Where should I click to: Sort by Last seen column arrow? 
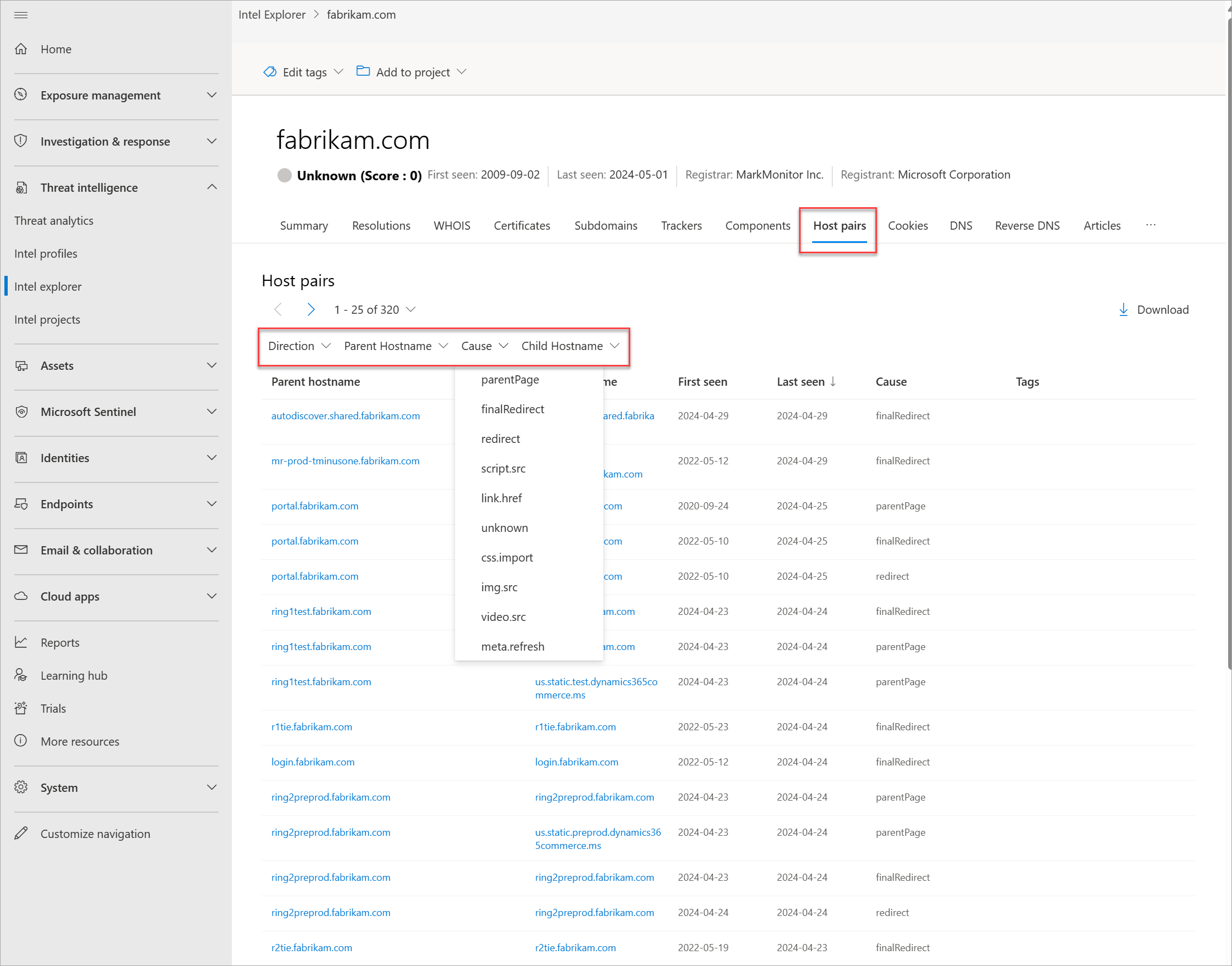point(833,382)
